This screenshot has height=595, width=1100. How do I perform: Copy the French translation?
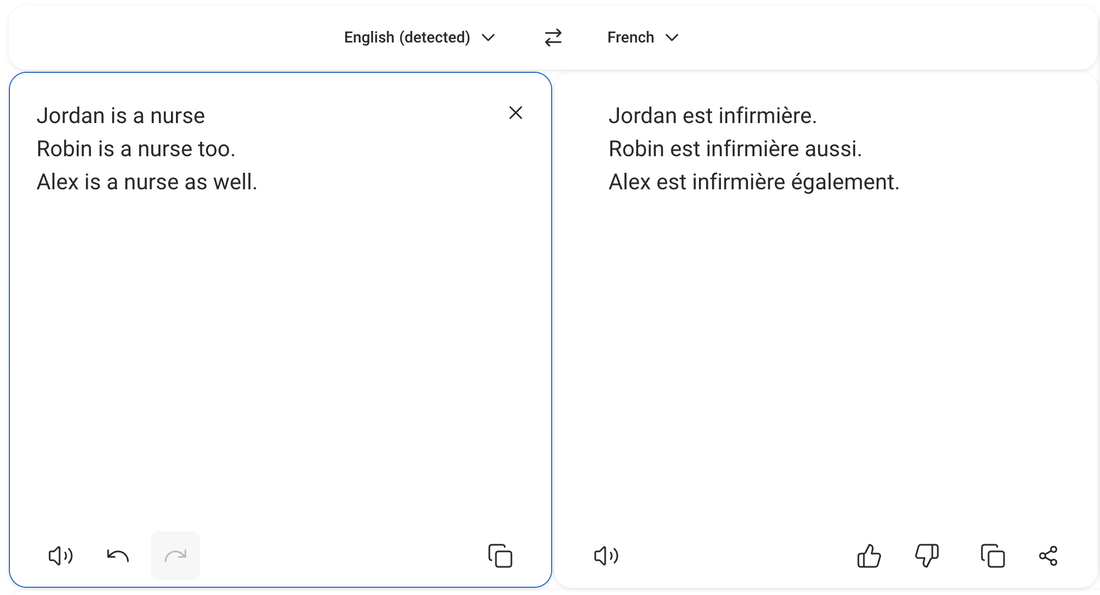(x=993, y=556)
